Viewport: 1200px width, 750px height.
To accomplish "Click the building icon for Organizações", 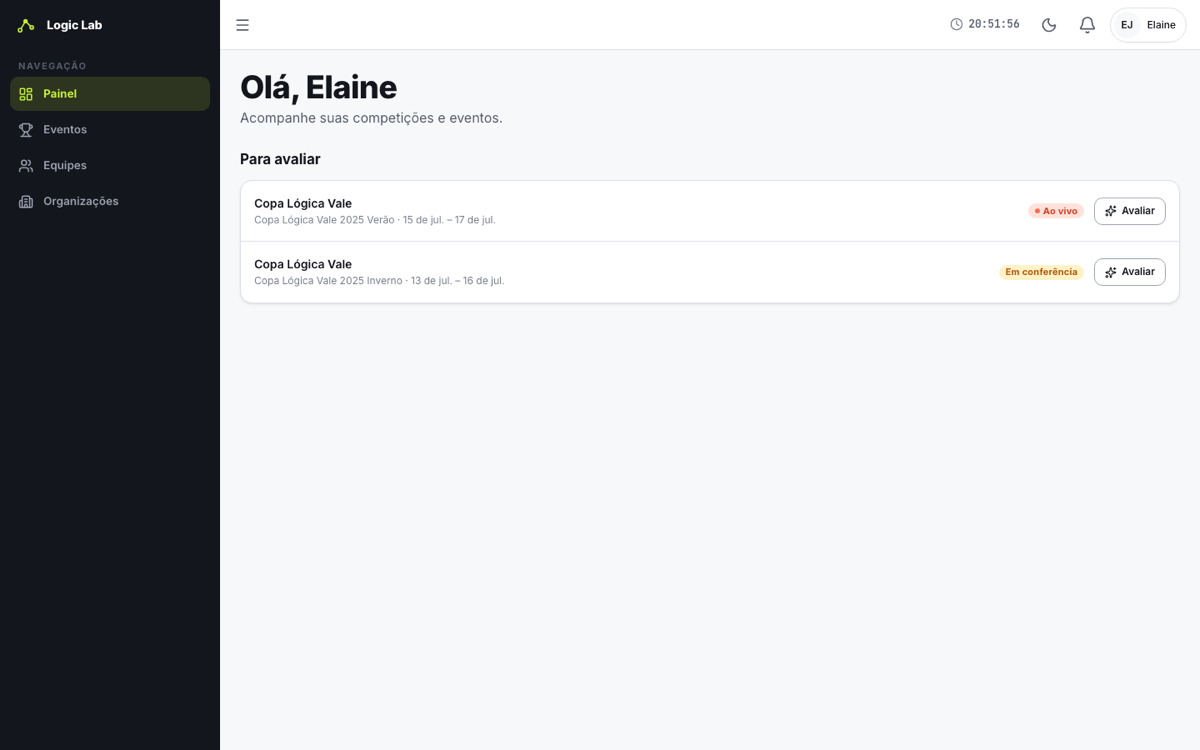I will tap(26, 202).
